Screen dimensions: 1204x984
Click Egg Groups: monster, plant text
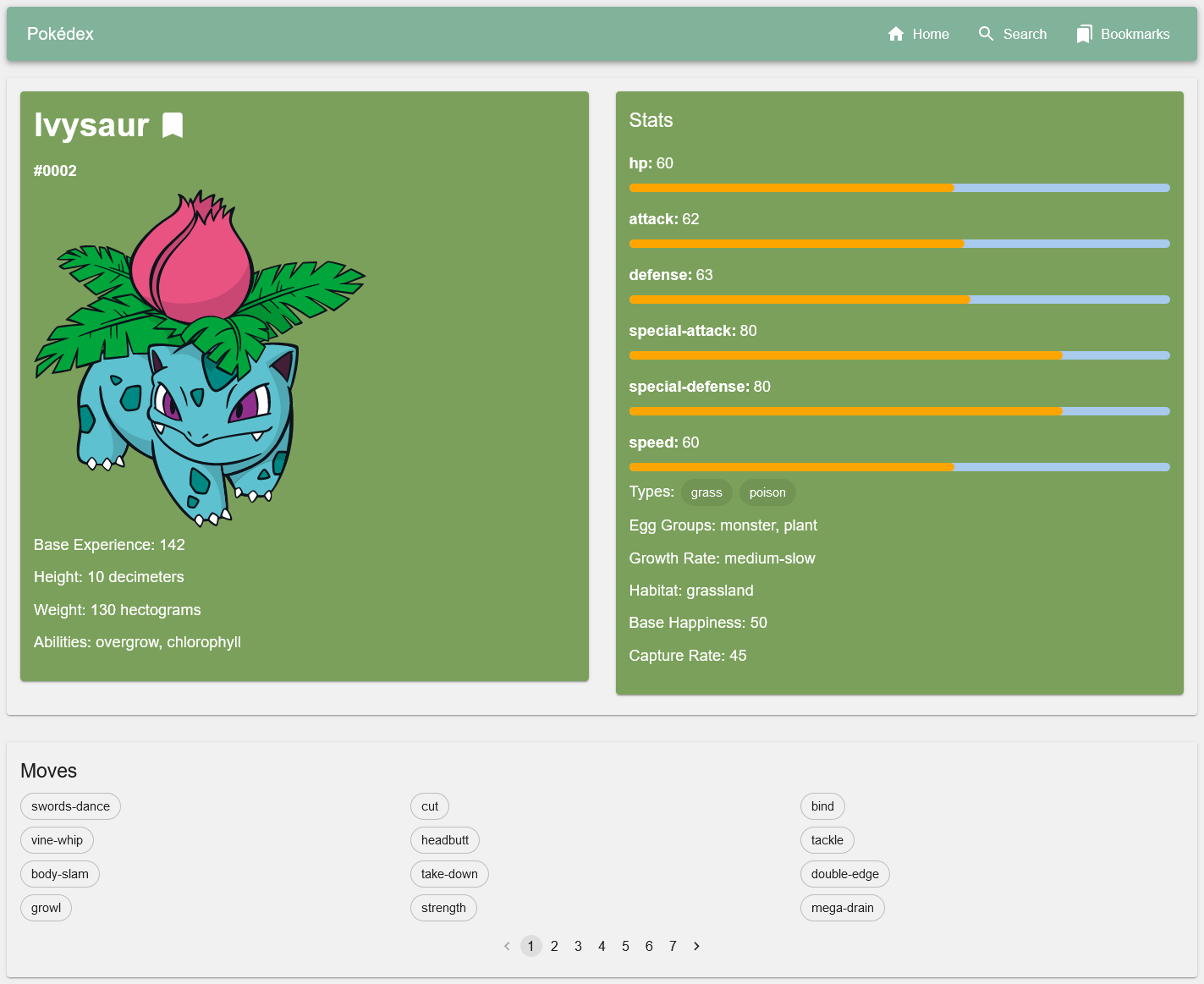click(x=723, y=525)
